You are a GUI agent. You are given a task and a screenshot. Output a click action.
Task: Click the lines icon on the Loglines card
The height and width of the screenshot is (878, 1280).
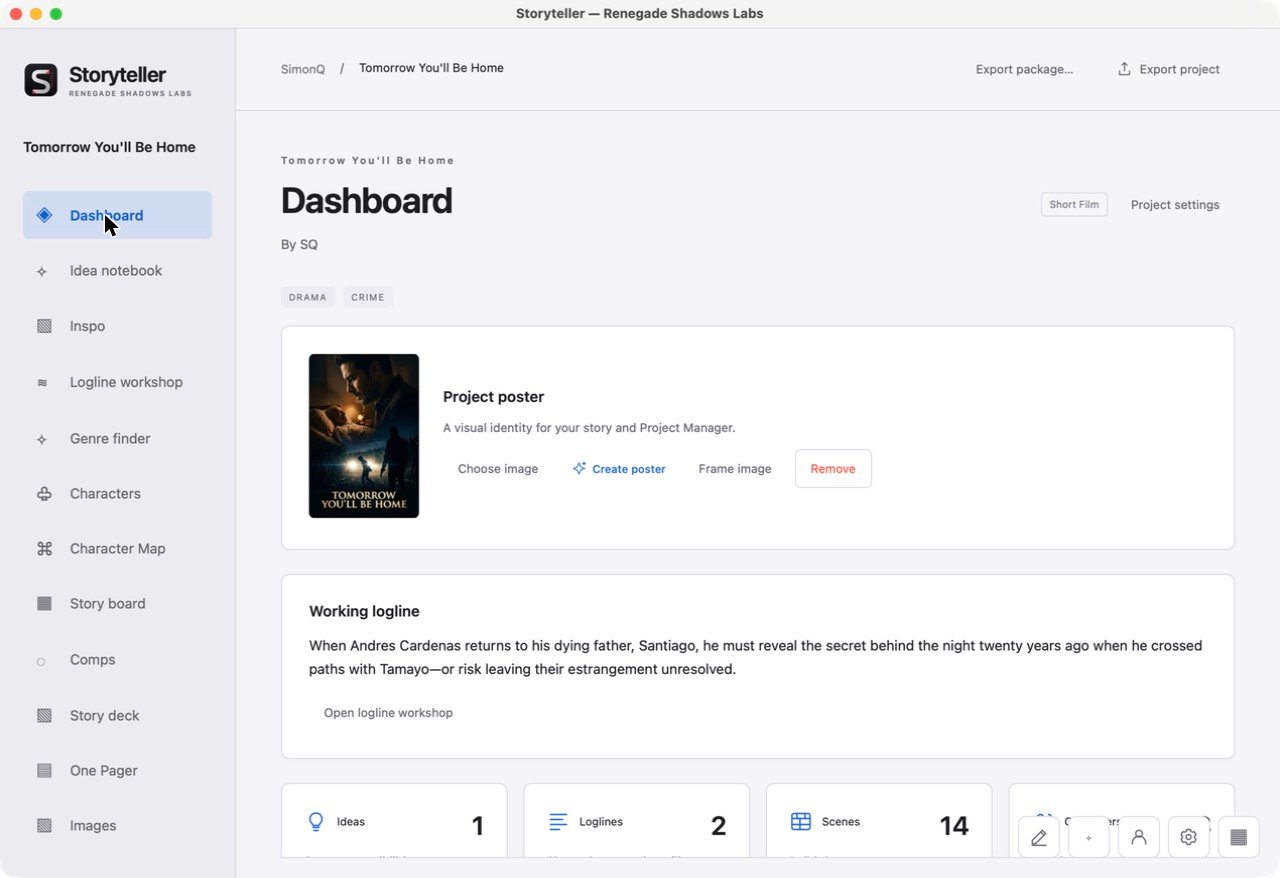point(558,822)
